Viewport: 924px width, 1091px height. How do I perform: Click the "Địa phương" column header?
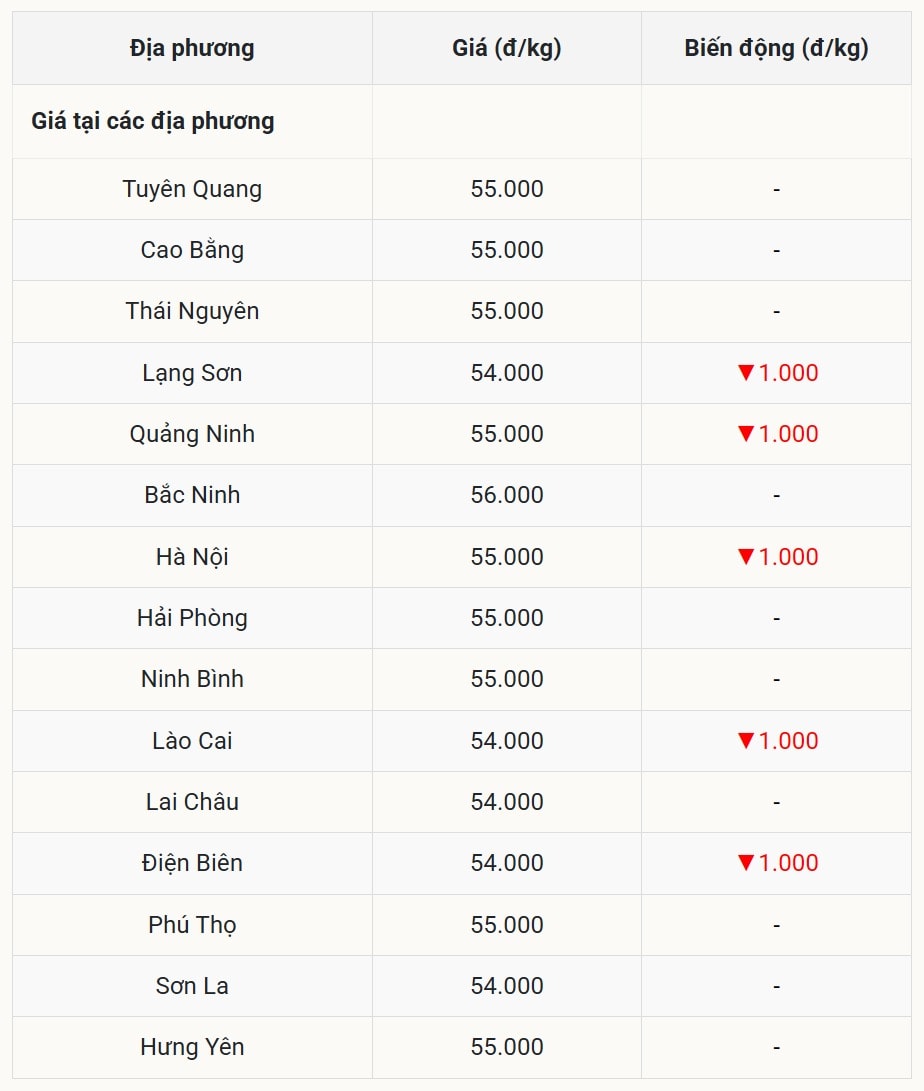192,48
